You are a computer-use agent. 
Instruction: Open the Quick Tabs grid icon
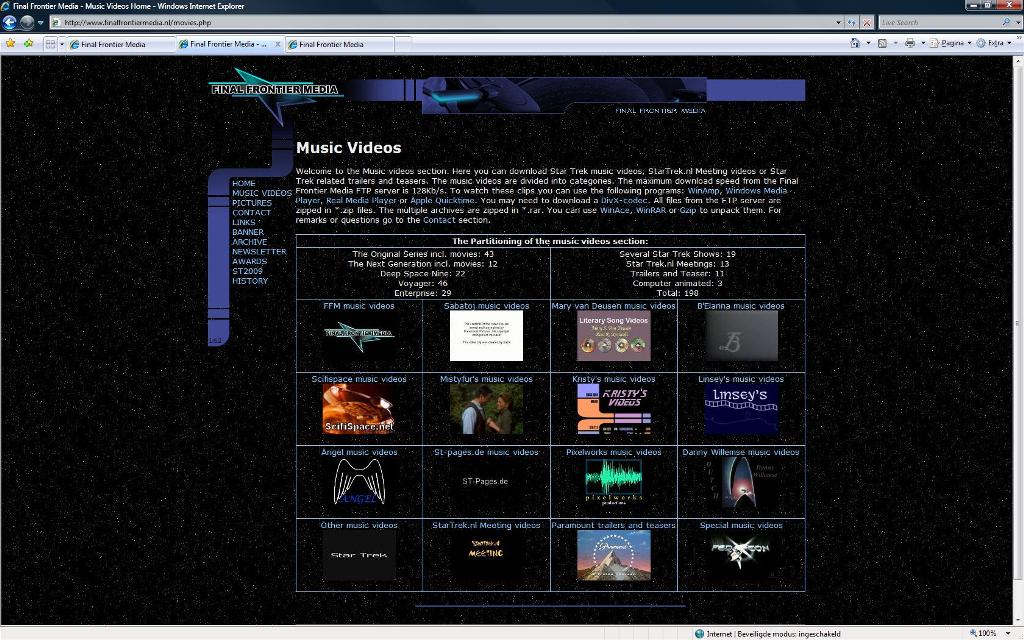[x=50, y=44]
